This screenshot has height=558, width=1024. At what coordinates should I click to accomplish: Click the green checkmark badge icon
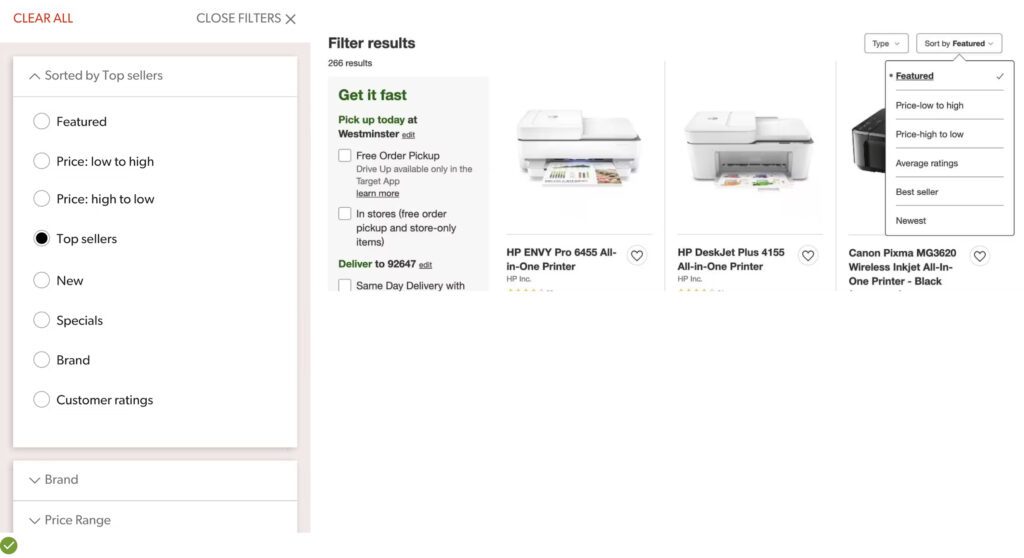coord(9,545)
